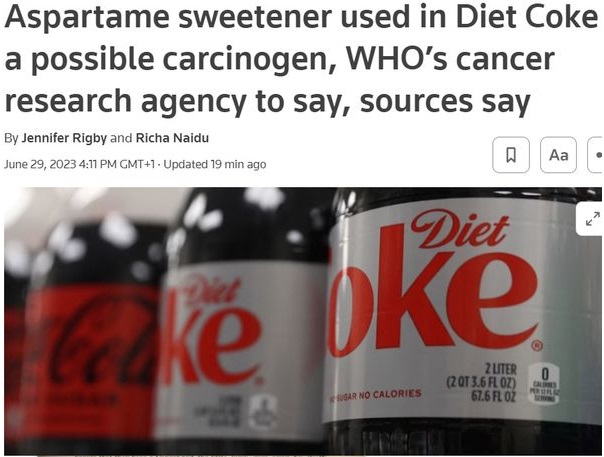The height and width of the screenshot is (457, 604).
Task: Bookmark this article with the save icon
Action: [511, 155]
